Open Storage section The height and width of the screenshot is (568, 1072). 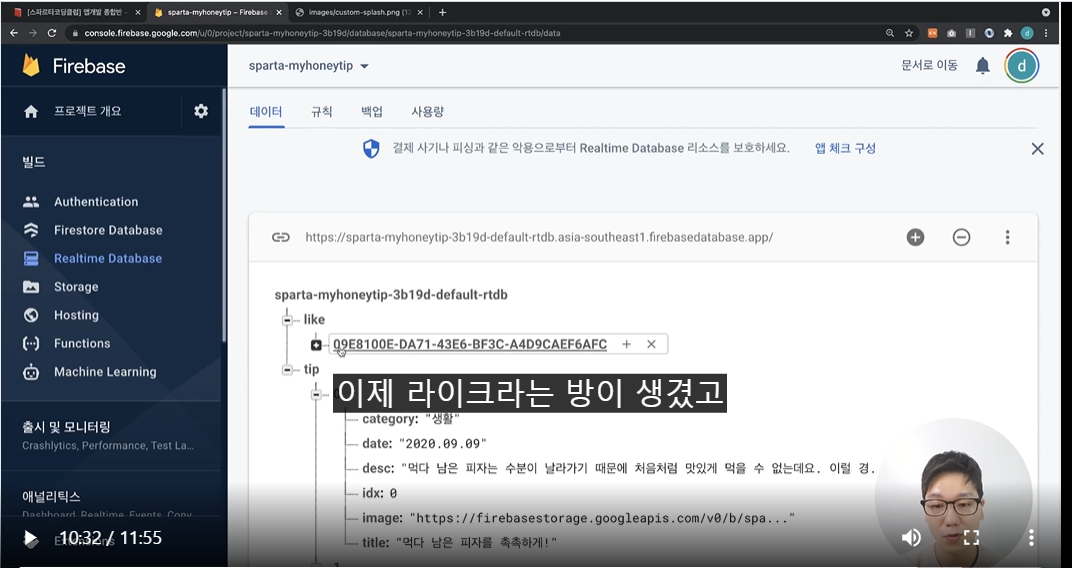(76, 286)
